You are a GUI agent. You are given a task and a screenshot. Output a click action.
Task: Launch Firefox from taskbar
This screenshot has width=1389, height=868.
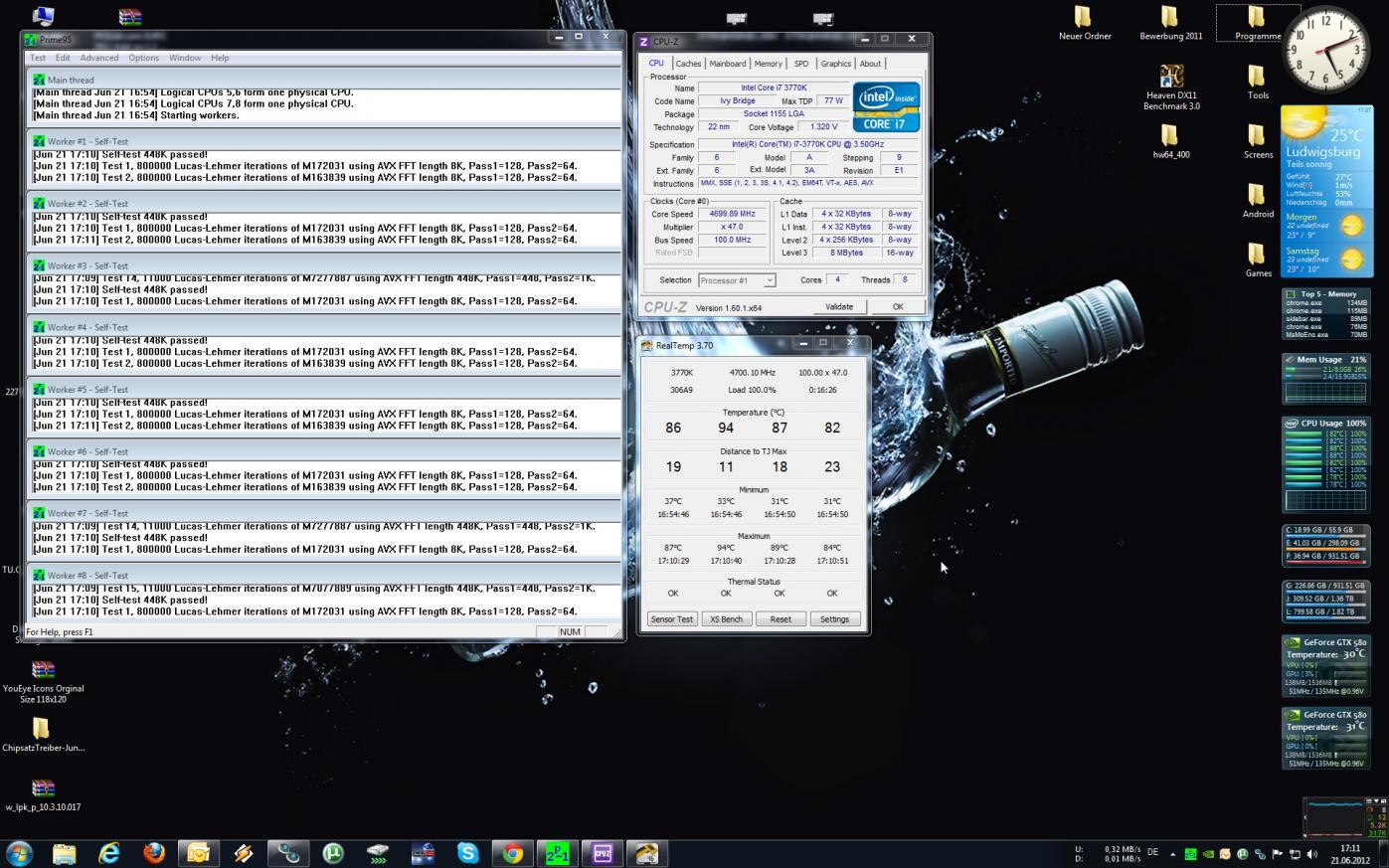(x=153, y=853)
